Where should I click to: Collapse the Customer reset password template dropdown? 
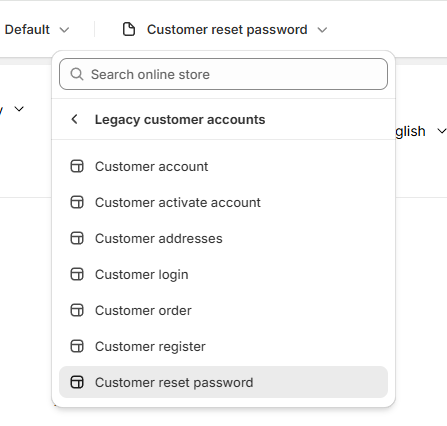pyautogui.click(x=322, y=30)
